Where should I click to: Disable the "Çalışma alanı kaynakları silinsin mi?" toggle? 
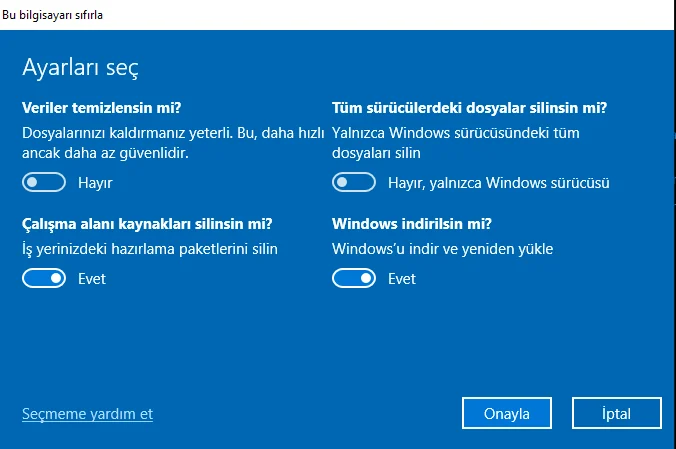pyautogui.click(x=44, y=279)
